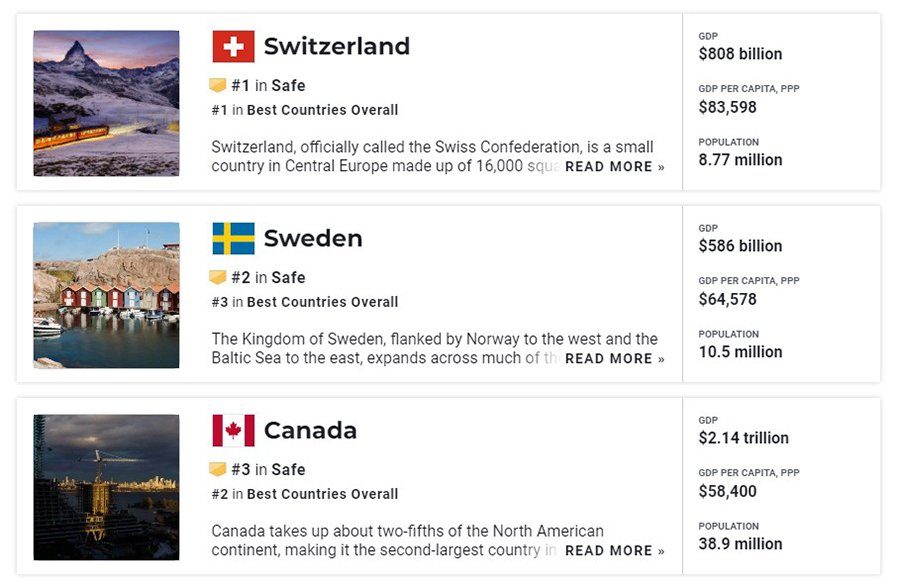900x587 pixels.
Task: Expand Switzerland description with Read More
Action: point(614,167)
